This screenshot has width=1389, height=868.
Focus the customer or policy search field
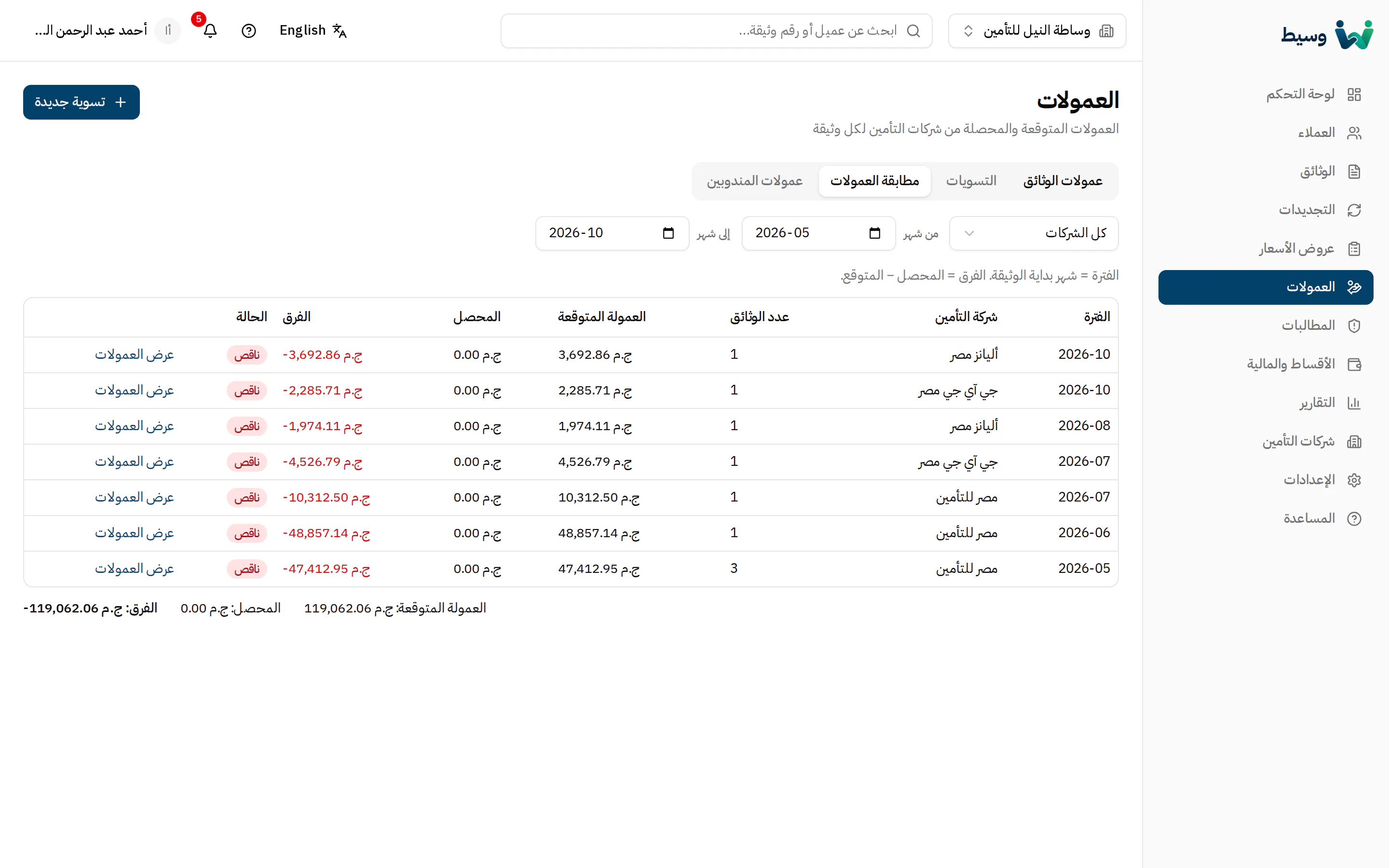point(716,30)
